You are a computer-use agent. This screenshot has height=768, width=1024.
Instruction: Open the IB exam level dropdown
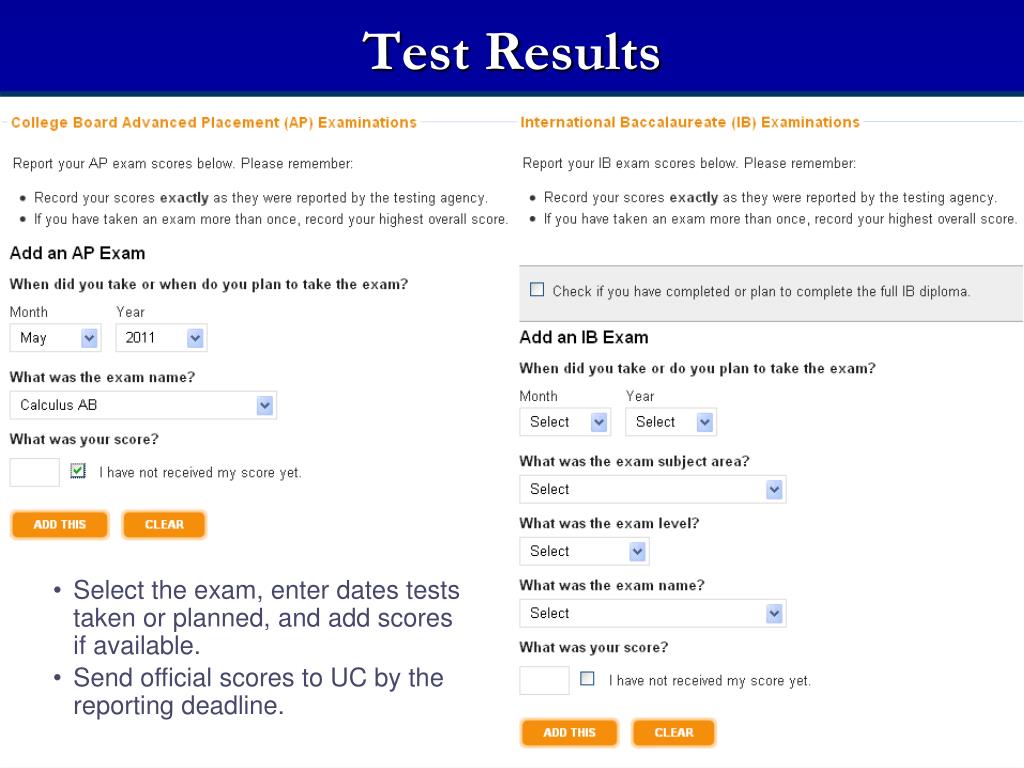[584, 551]
